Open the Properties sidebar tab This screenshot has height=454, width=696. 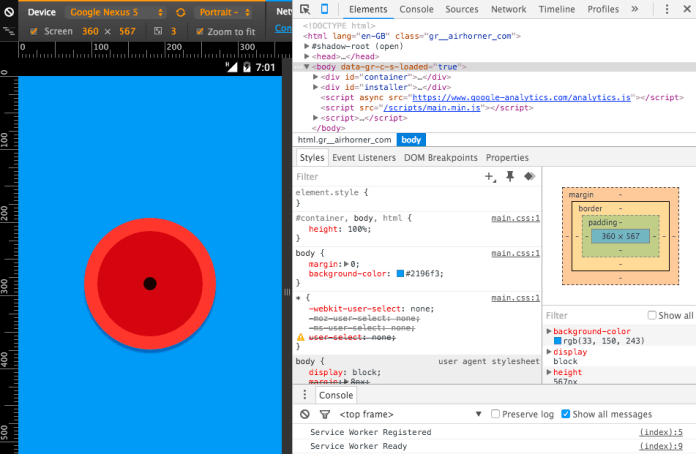click(507, 158)
